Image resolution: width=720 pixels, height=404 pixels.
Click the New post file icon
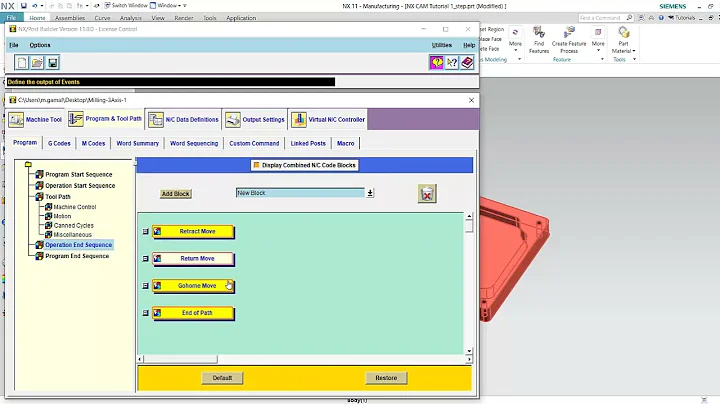(x=22, y=62)
